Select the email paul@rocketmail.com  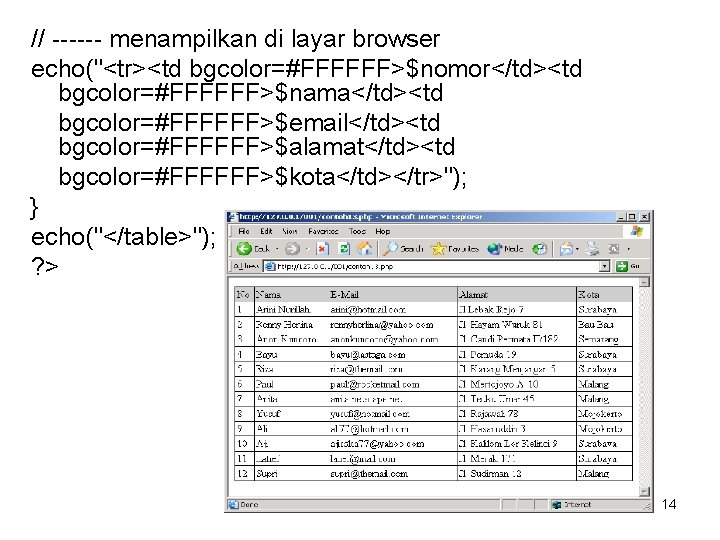[x=375, y=384]
